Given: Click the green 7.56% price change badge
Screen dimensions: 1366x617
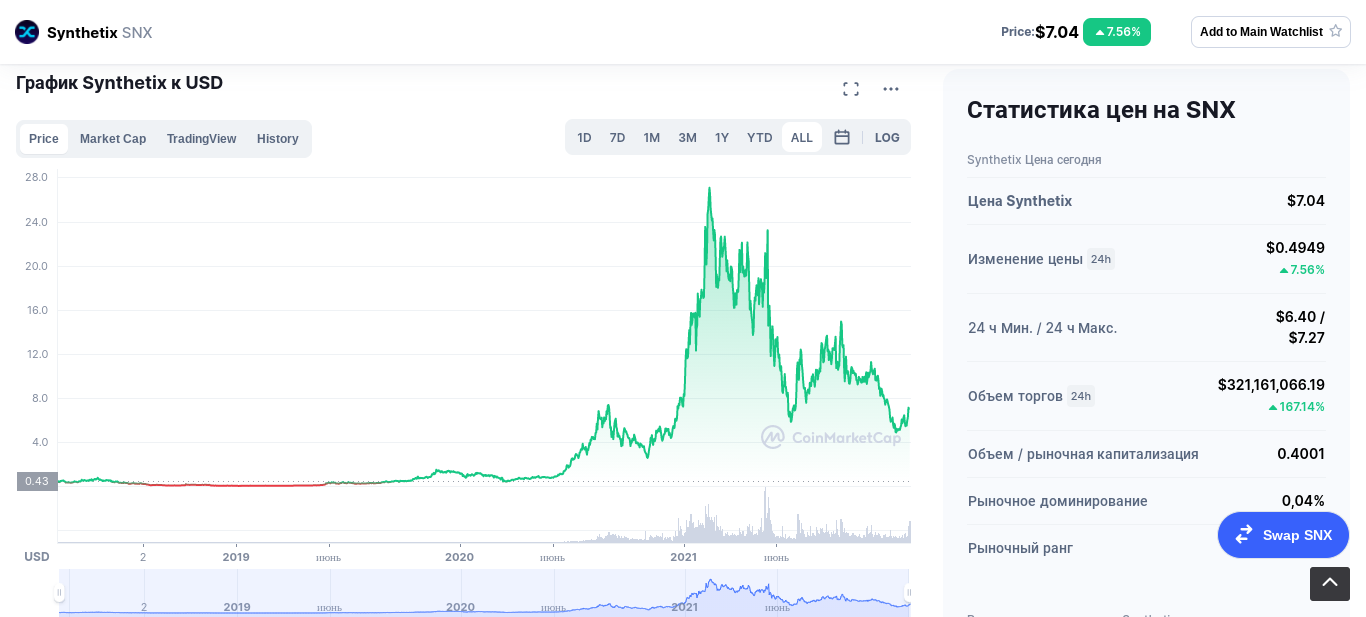Looking at the screenshot, I should pyautogui.click(x=1117, y=32).
